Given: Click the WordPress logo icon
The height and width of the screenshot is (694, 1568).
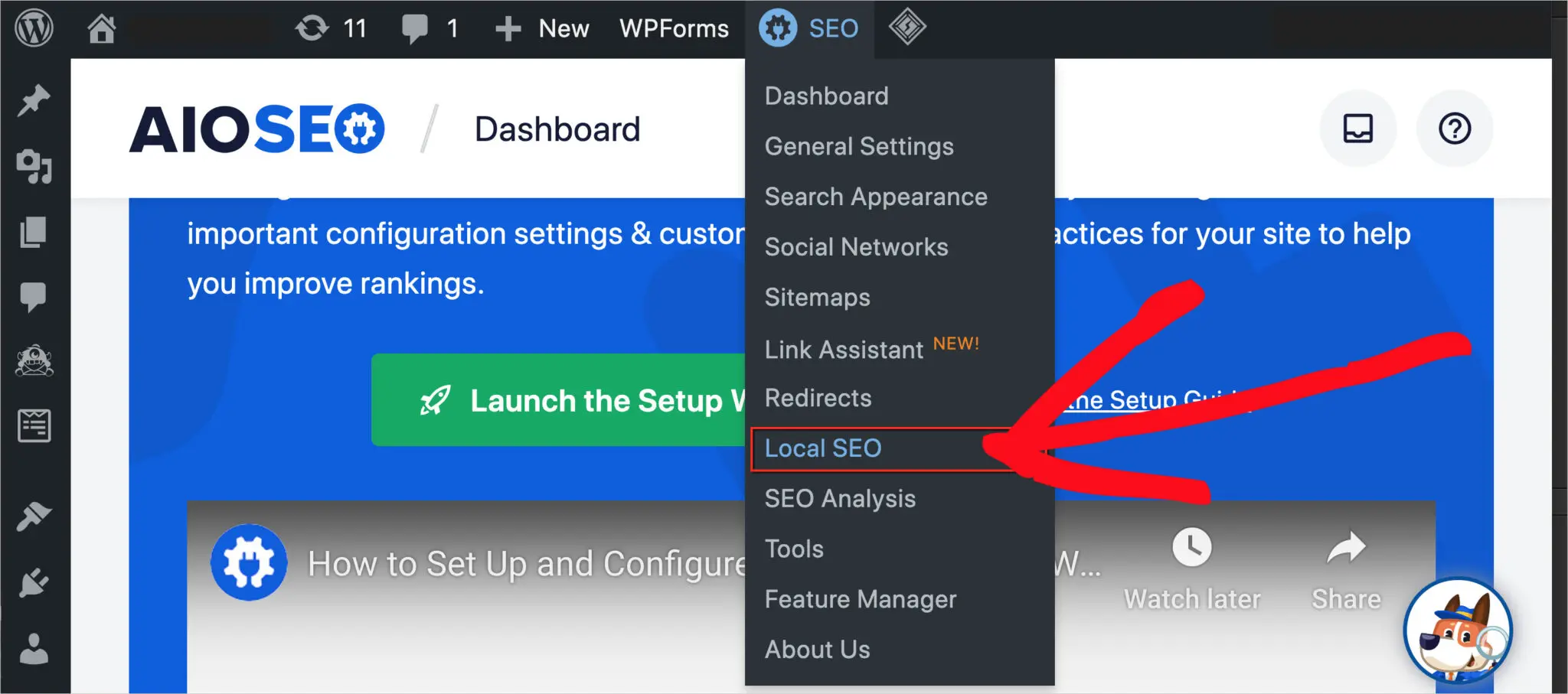Looking at the screenshot, I should 34,28.
